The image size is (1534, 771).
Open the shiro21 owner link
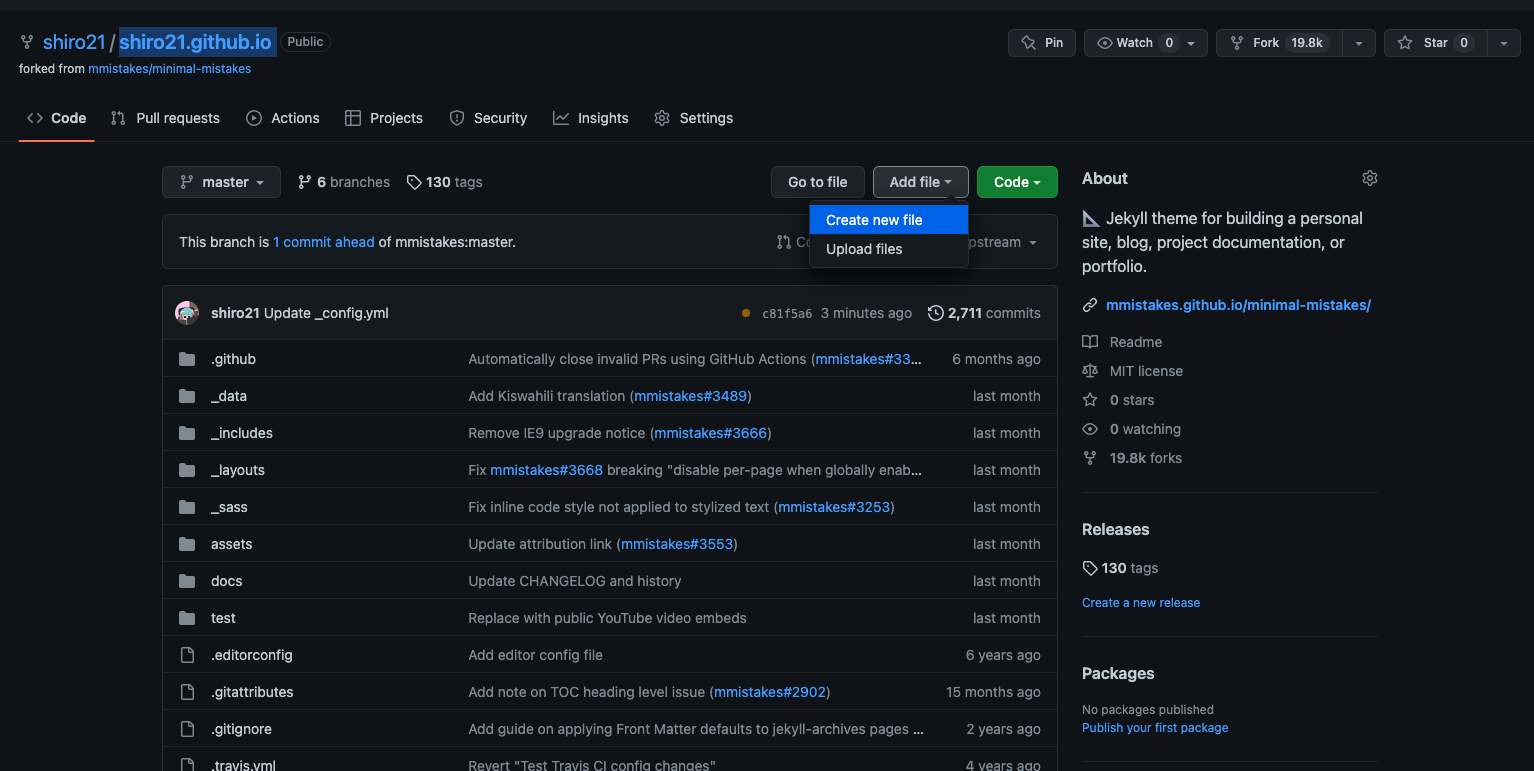point(74,42)
